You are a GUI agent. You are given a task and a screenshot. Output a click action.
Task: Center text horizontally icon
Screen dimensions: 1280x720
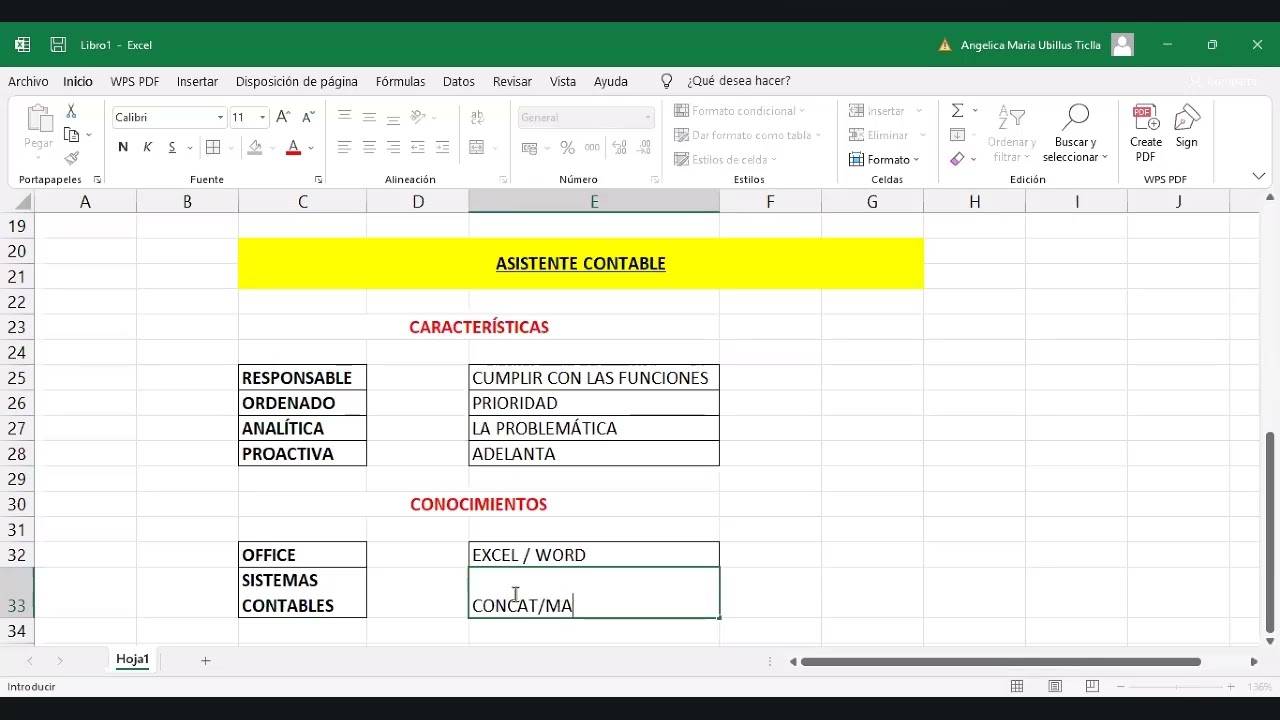click(369, 147)
